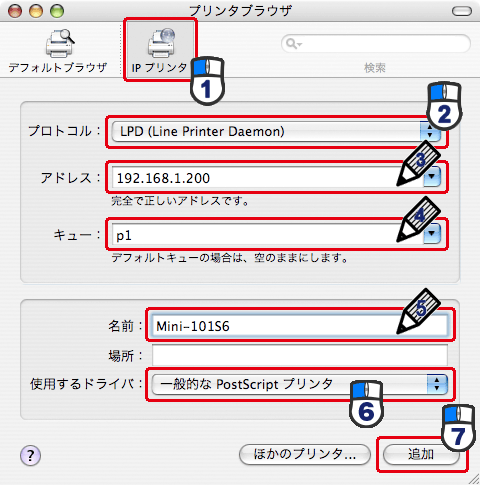The height and width of the screenshot is (485, 480).
Task: Open the round purple help button
Action: [x=30, y=455]
